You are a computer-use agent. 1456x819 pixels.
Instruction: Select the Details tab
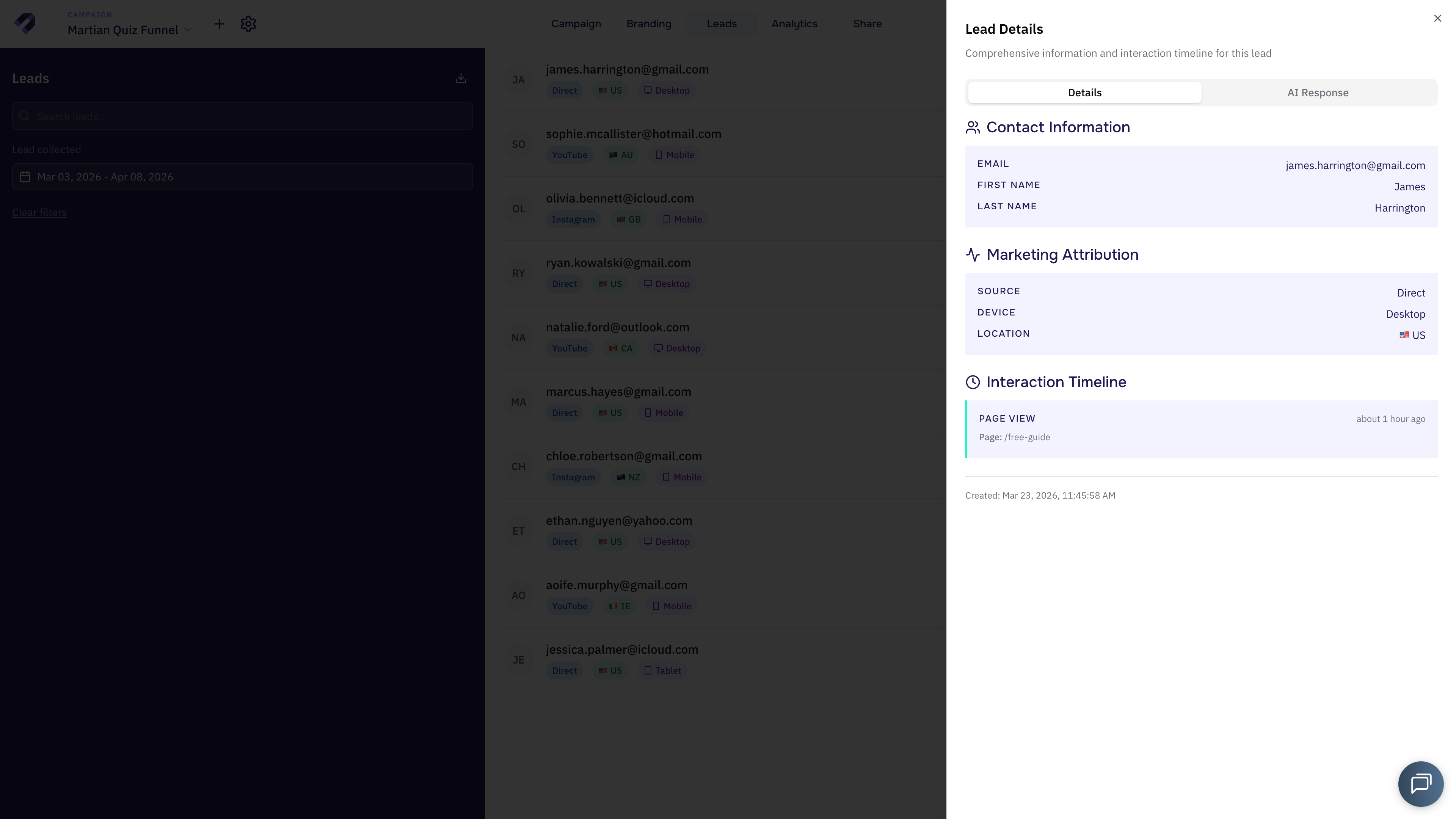[1084, 93]
